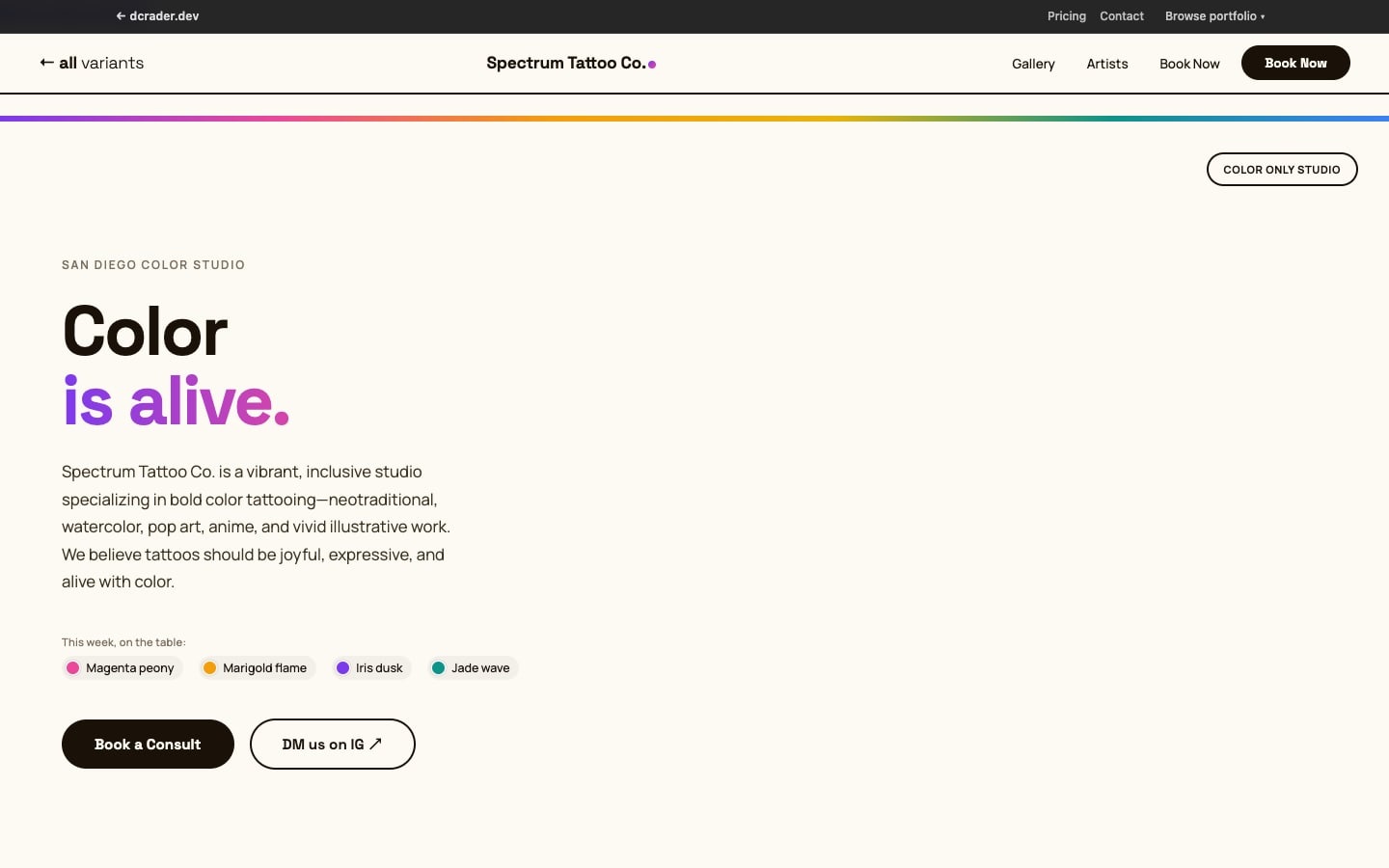Open the Artists nav item
Image resolution: width=1389 pixels, height=868 pixels.
[x=1107, y=64]
